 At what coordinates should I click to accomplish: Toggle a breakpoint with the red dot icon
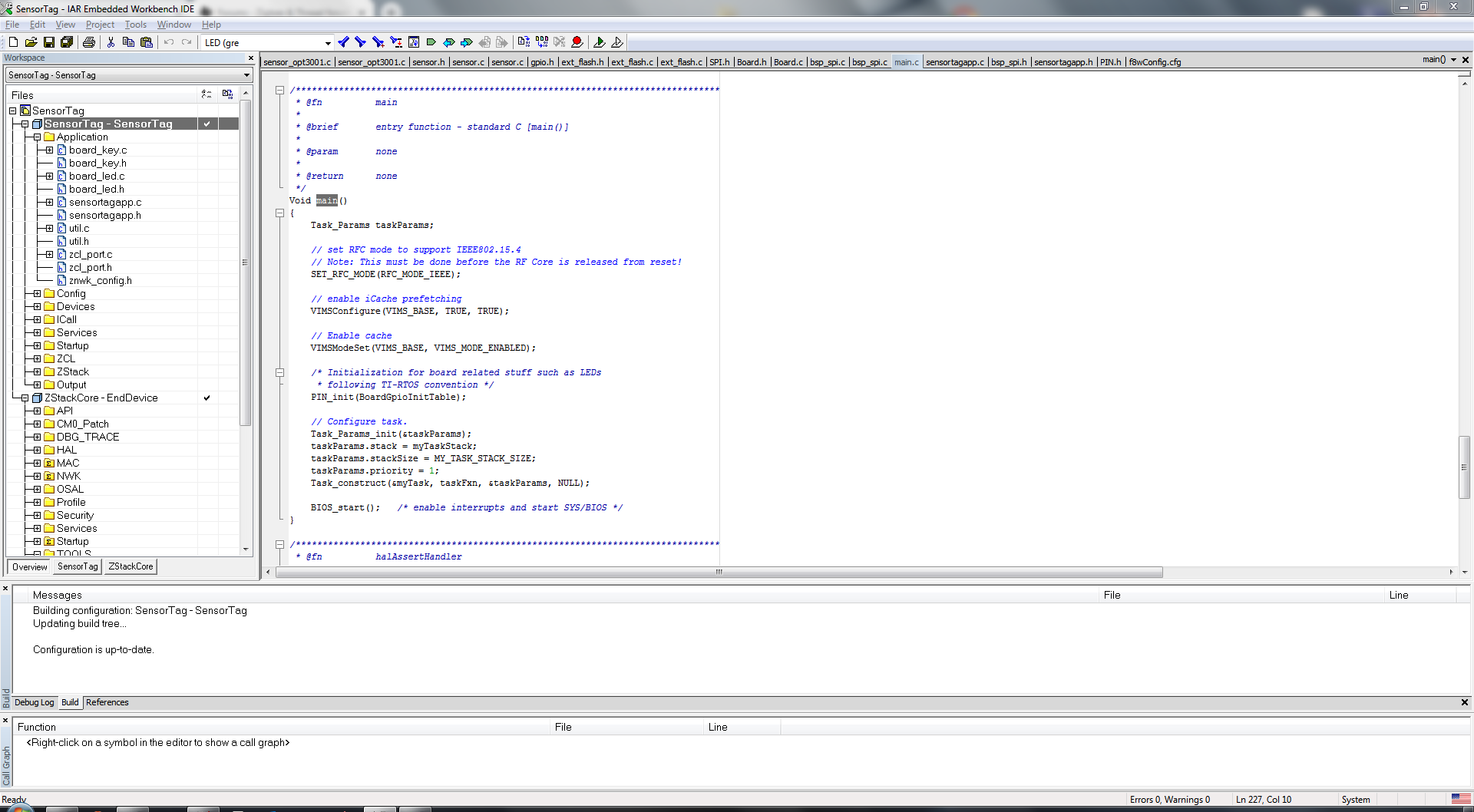click(x=577, y=42)
